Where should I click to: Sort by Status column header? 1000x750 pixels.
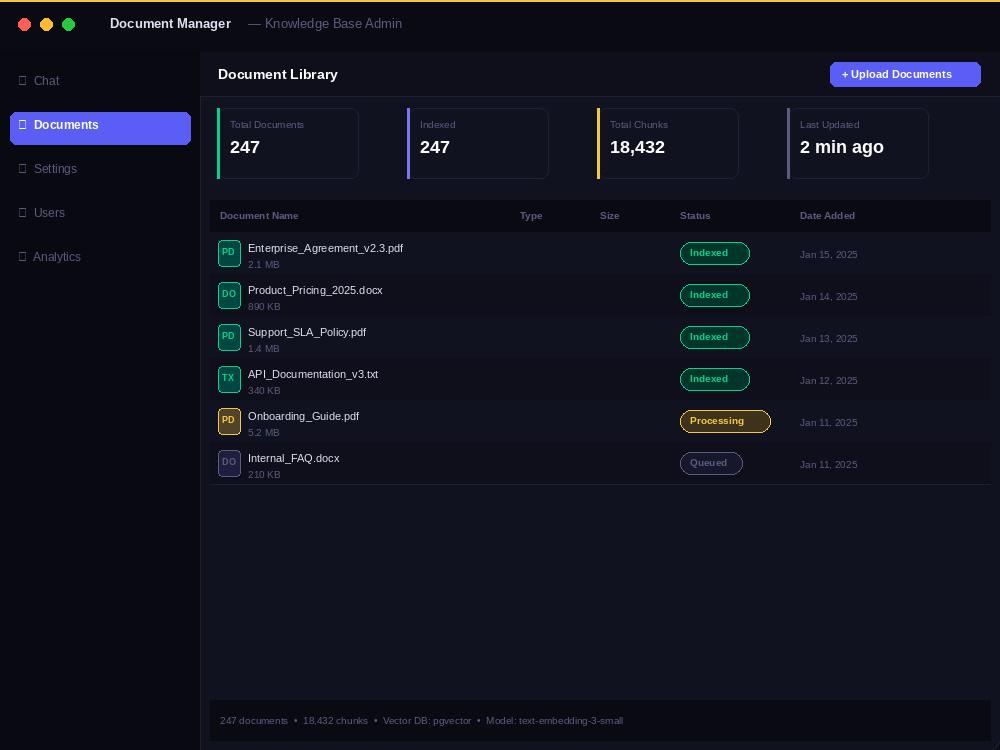pyautogui.click(x=695, y=216)
